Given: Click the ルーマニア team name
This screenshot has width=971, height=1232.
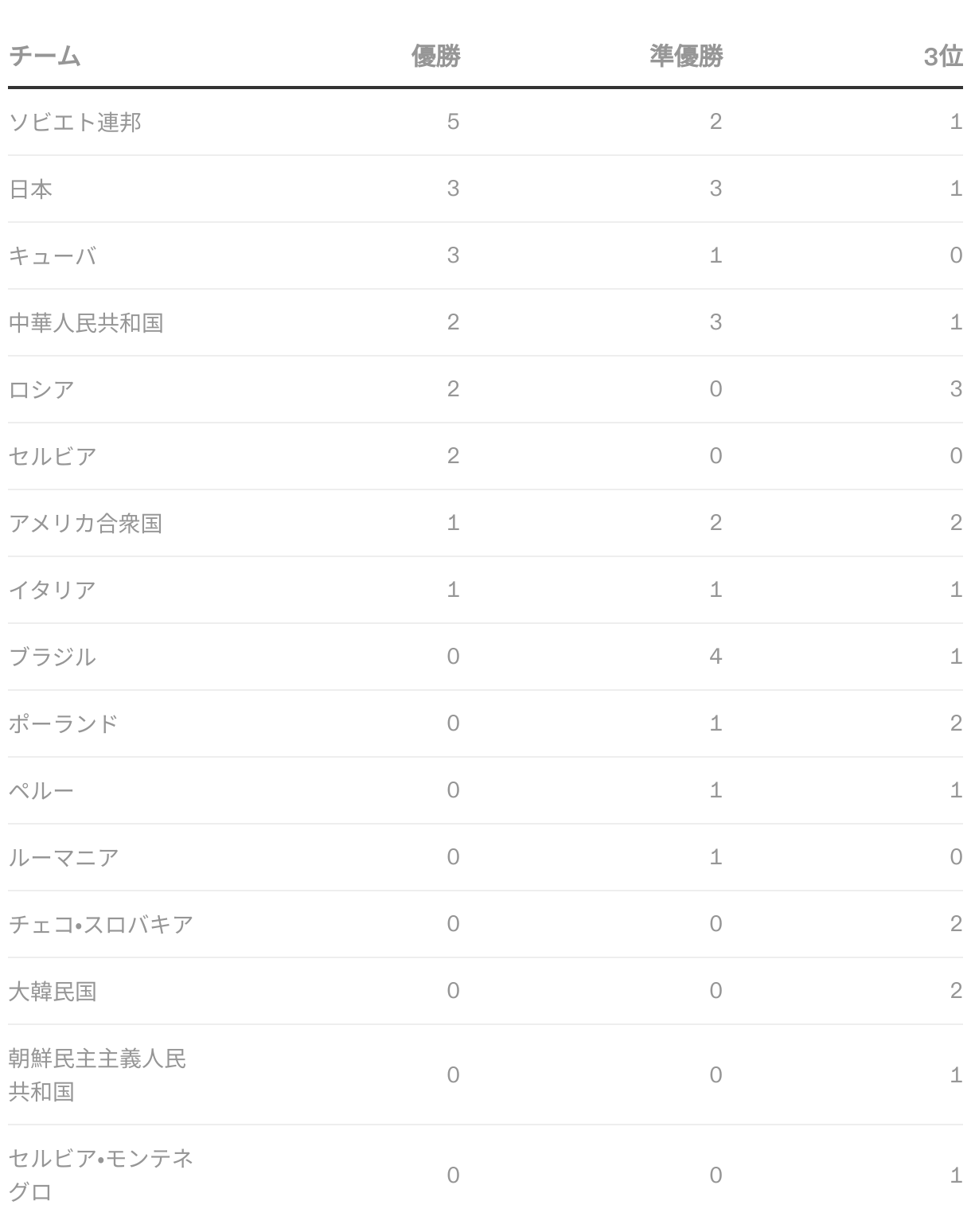Looking at the screenshot, I should [64, 857].
